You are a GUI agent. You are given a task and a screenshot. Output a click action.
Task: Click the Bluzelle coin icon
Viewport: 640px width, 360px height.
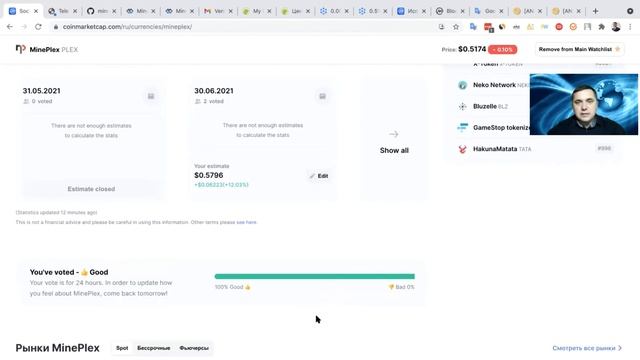(x=462, y=107)
